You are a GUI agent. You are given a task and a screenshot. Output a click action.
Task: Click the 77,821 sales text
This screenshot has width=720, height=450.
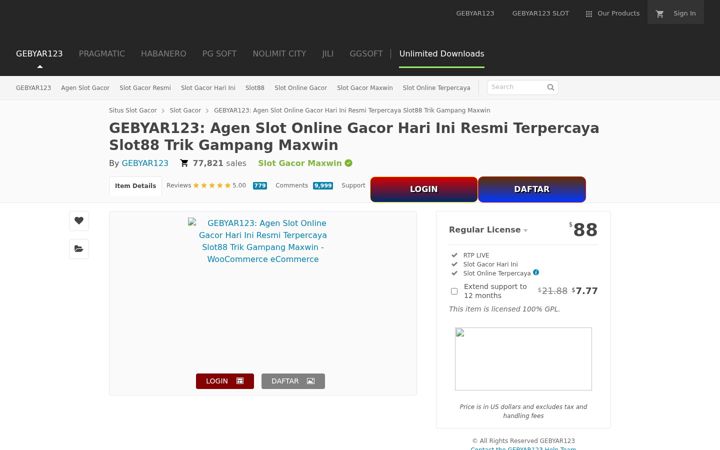[219, 163]
